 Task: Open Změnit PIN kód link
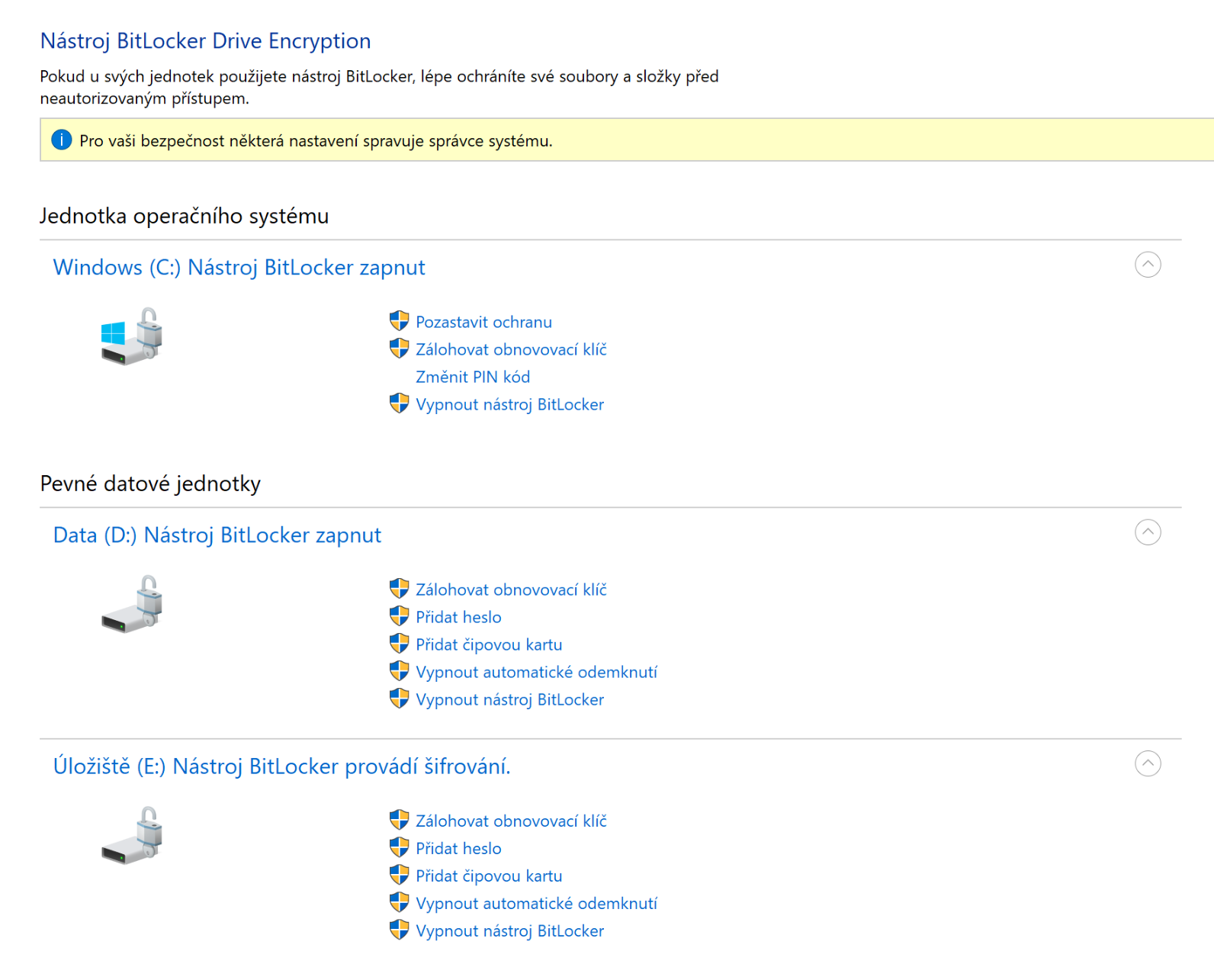click(x=472, y=377)
